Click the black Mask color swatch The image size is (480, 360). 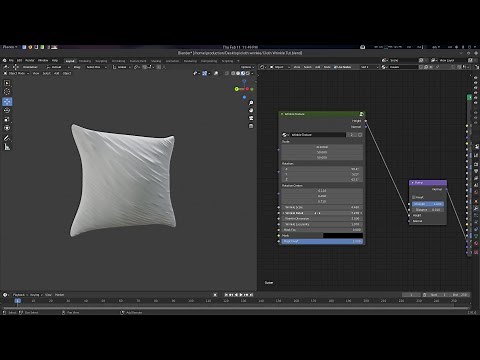343,236
